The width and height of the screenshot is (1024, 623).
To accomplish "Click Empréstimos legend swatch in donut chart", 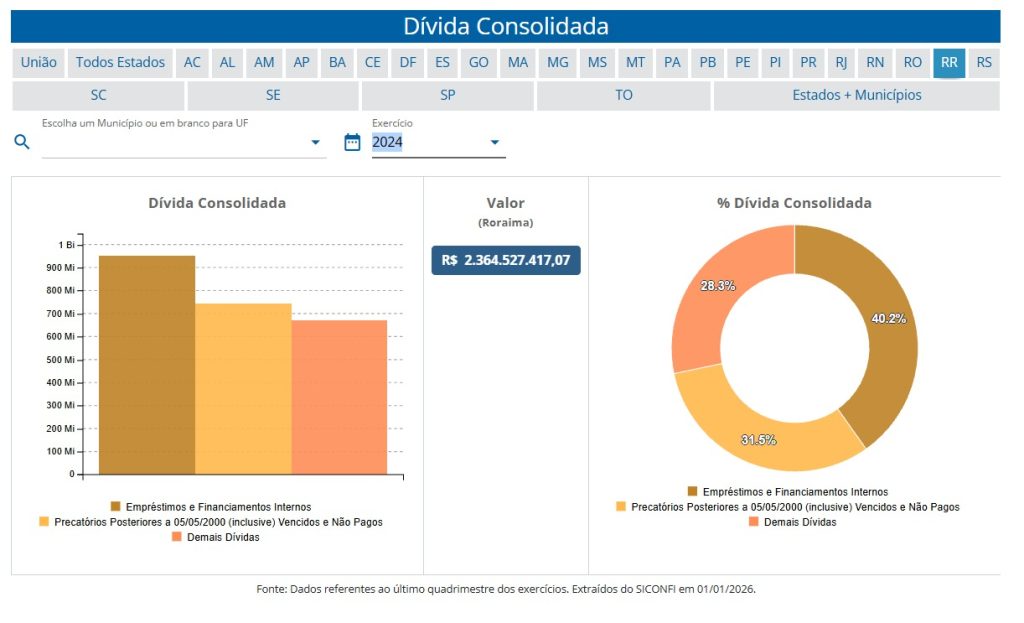I will 693,492.
